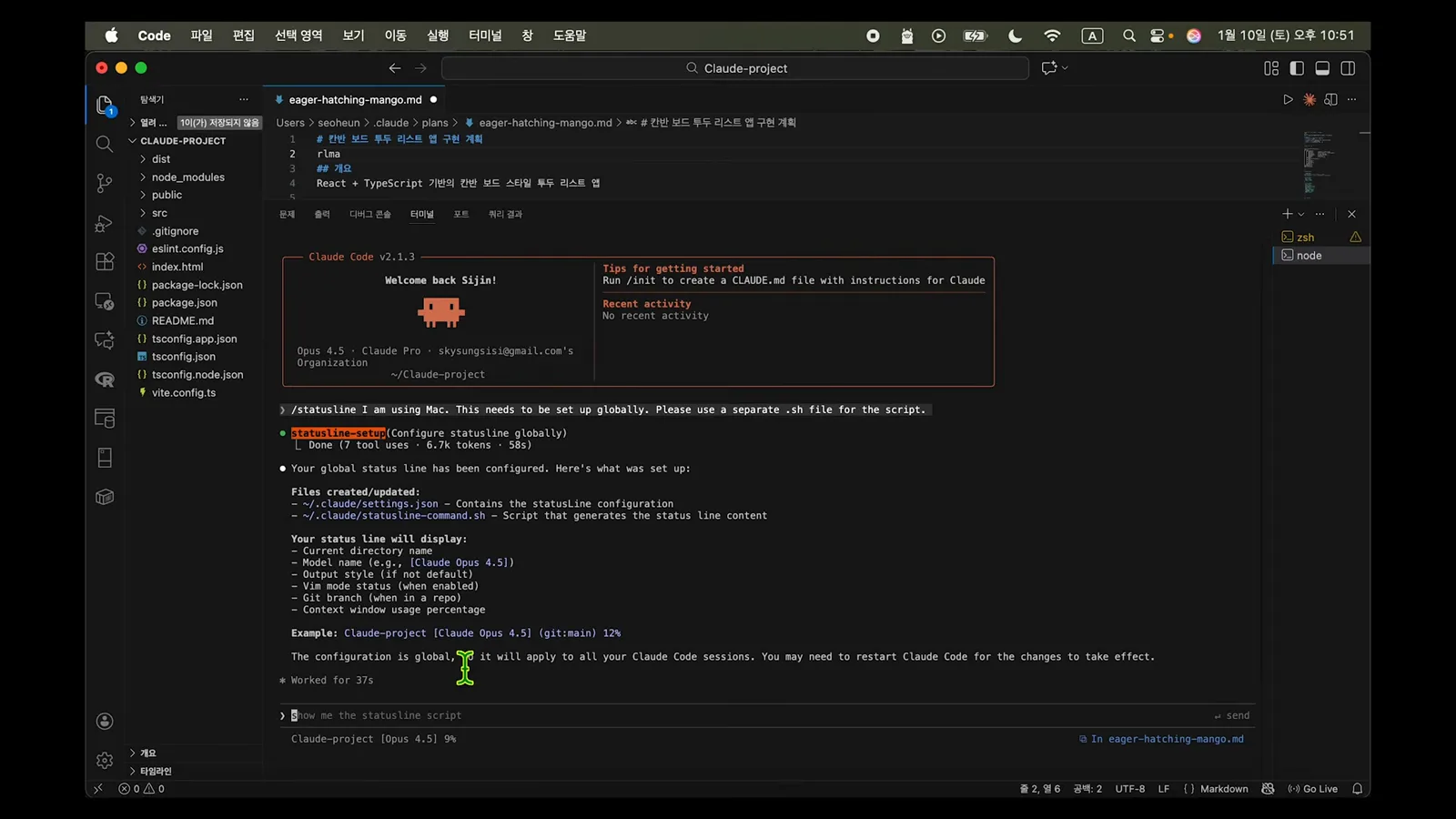The image size is (1456, 819).
Task: Click the Claude Code icon in editor toolbar
Action: point(1309,99)
